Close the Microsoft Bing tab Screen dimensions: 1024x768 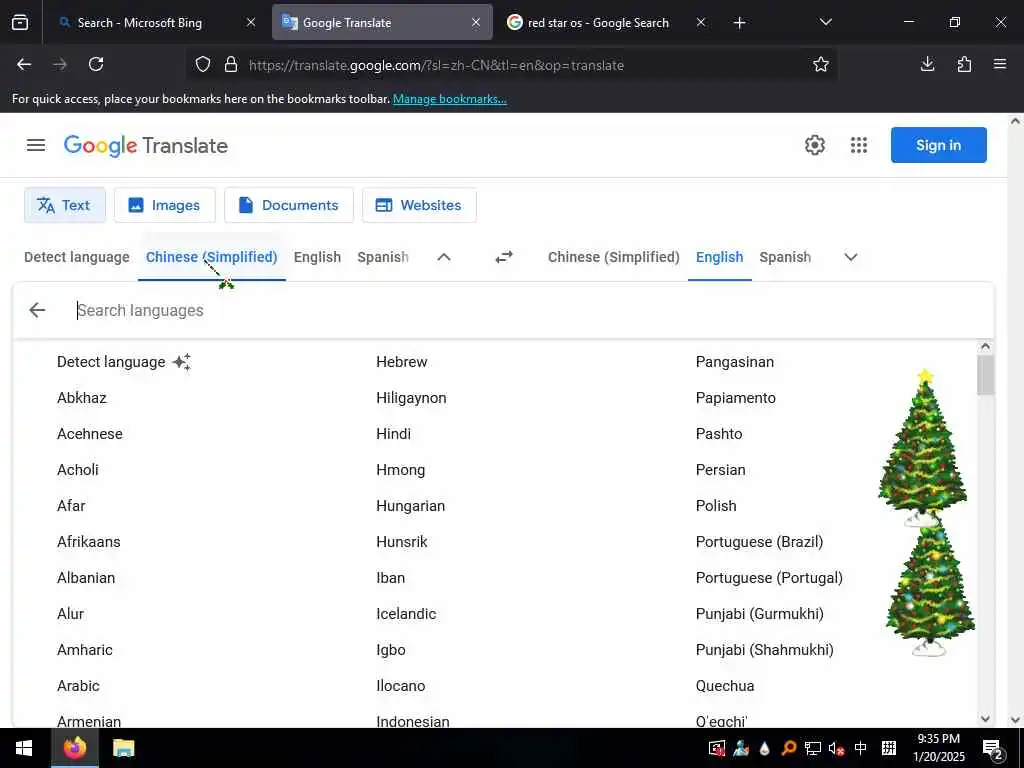(x=251, y=22)
